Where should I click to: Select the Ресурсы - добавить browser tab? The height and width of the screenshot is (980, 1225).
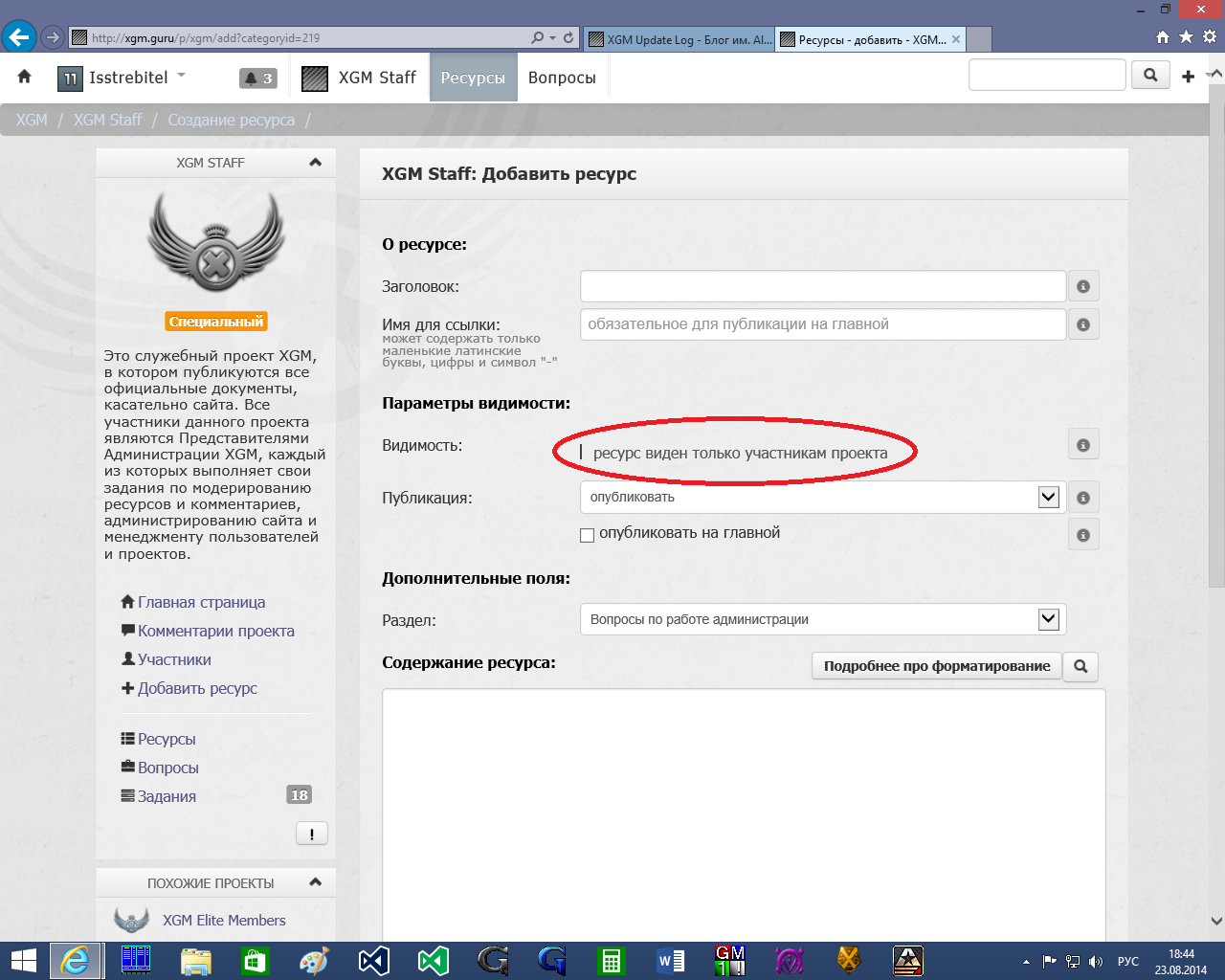[871, 39]
